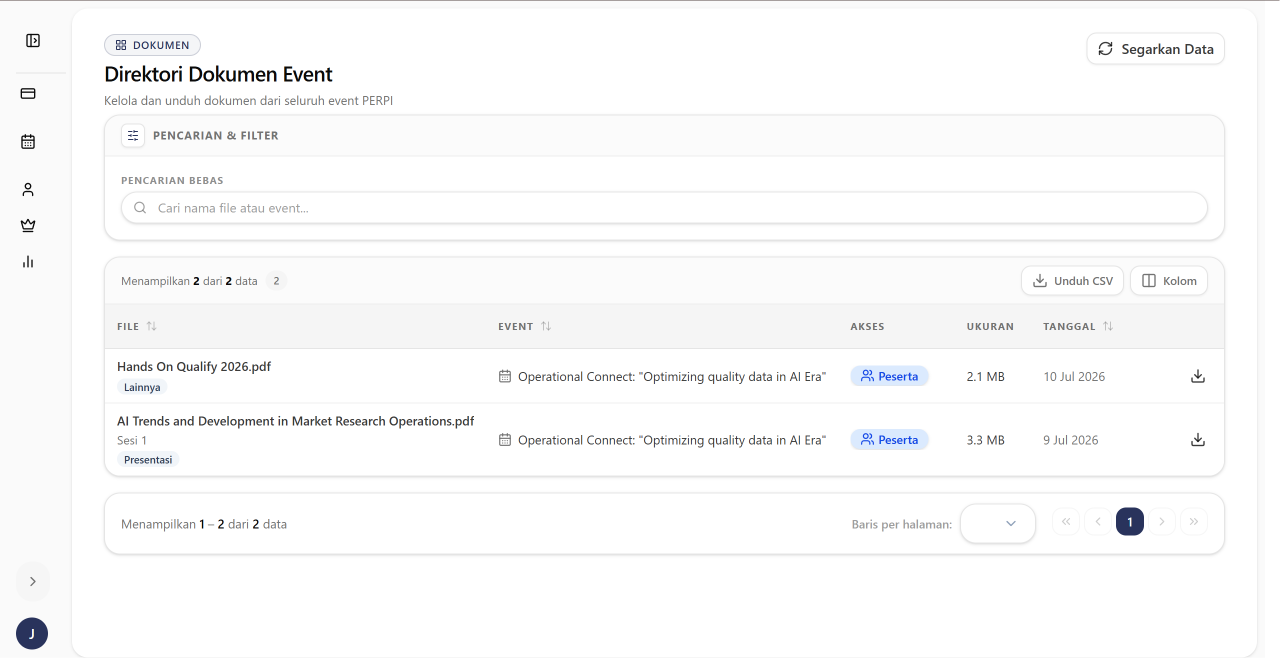Click the Peserta badge in the AI Trends row
The height and width of the screenshot is (658, 1280).
click(x=890, y=440)
